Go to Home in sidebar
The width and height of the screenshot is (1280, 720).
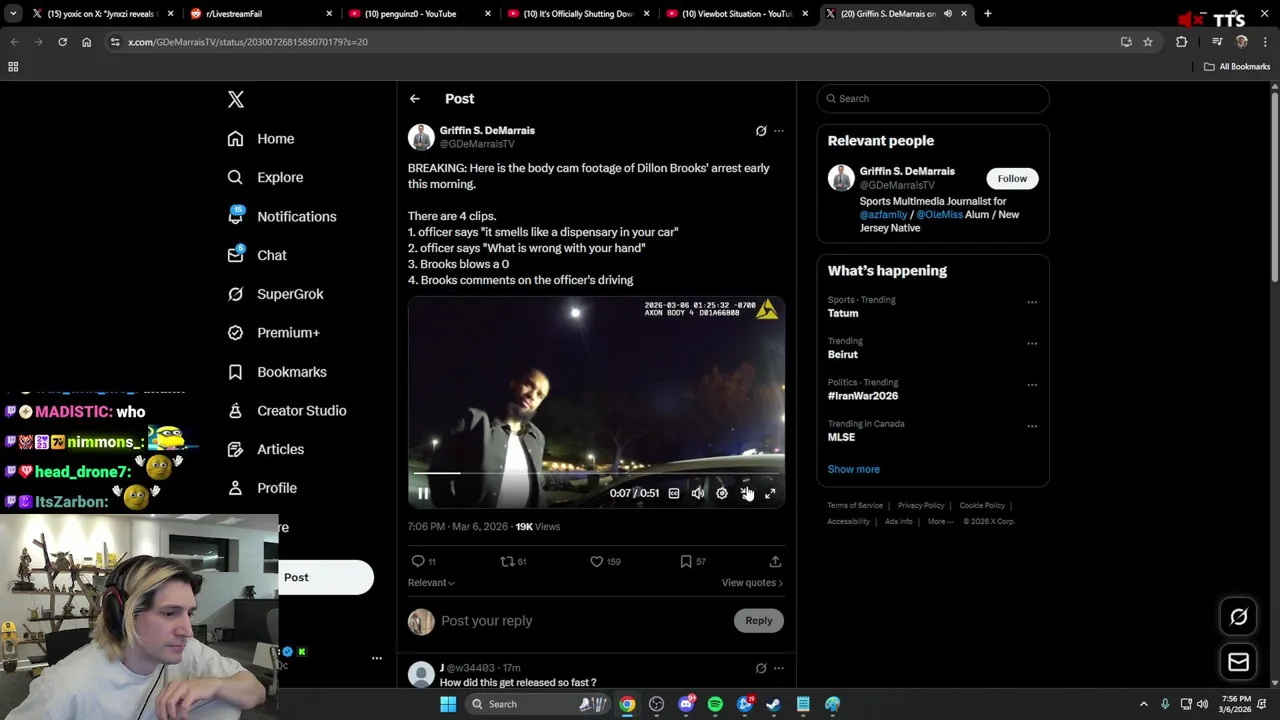coord(261,139)
